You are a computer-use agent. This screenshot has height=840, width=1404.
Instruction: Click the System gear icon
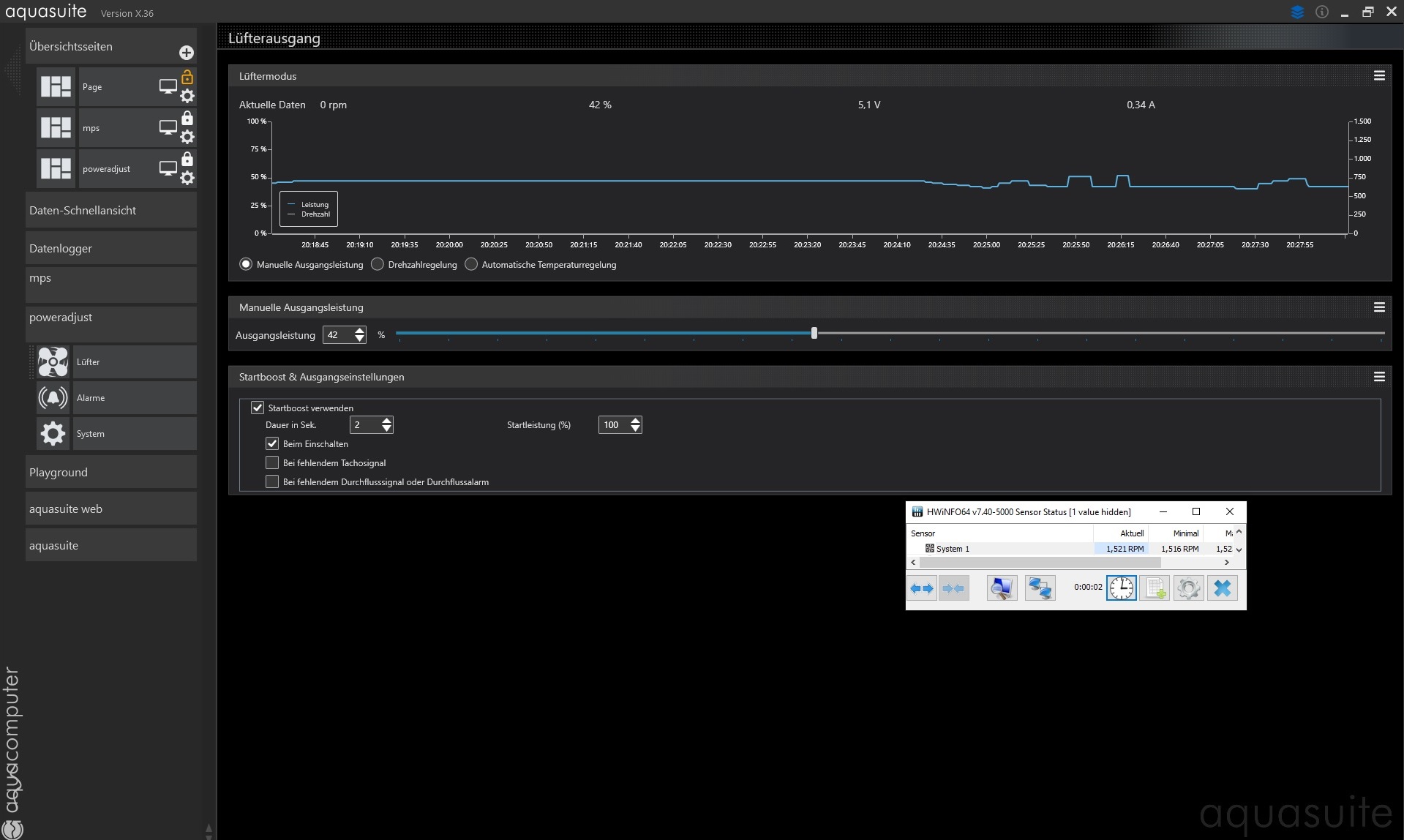(x=53, y=433)
